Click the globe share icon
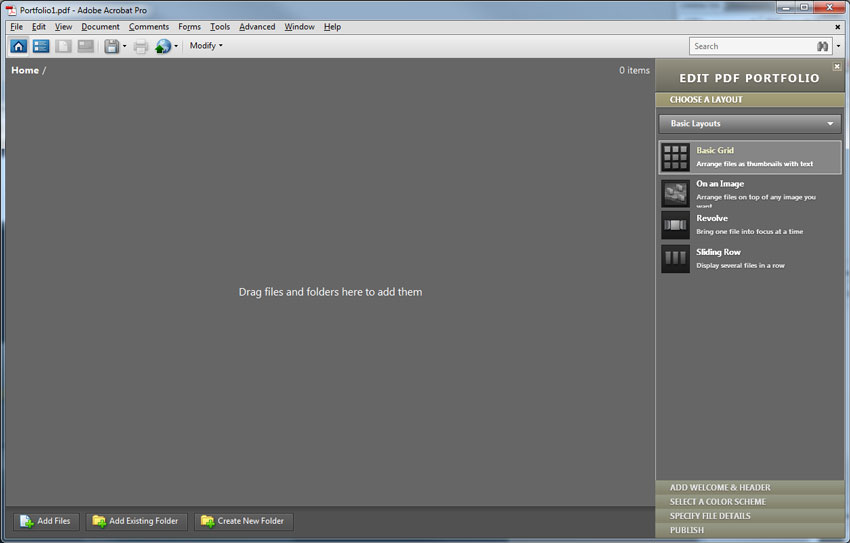The image size is (850, 543). (163, 46)
